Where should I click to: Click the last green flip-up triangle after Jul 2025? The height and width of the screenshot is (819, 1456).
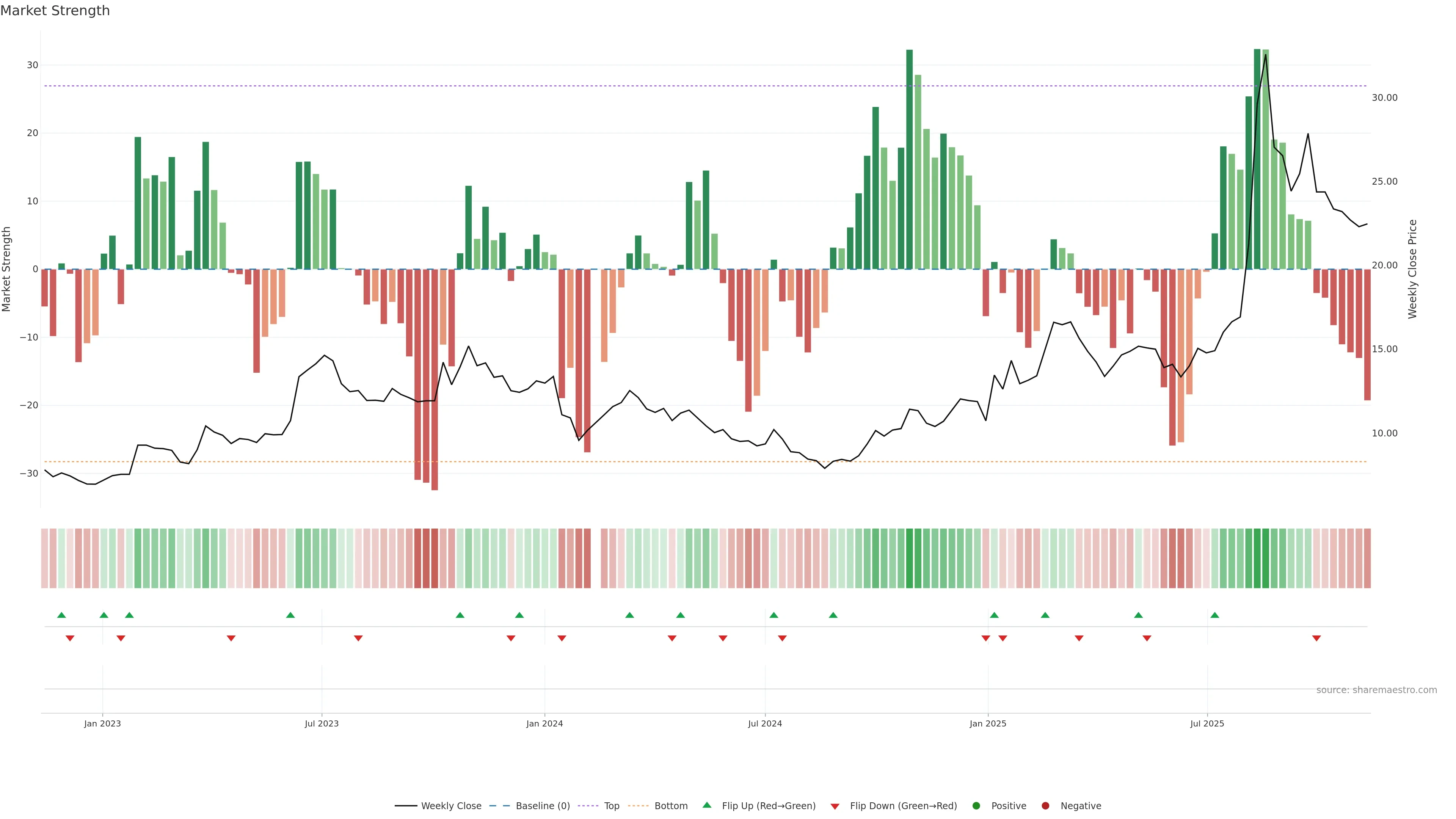pos(1214,615)
